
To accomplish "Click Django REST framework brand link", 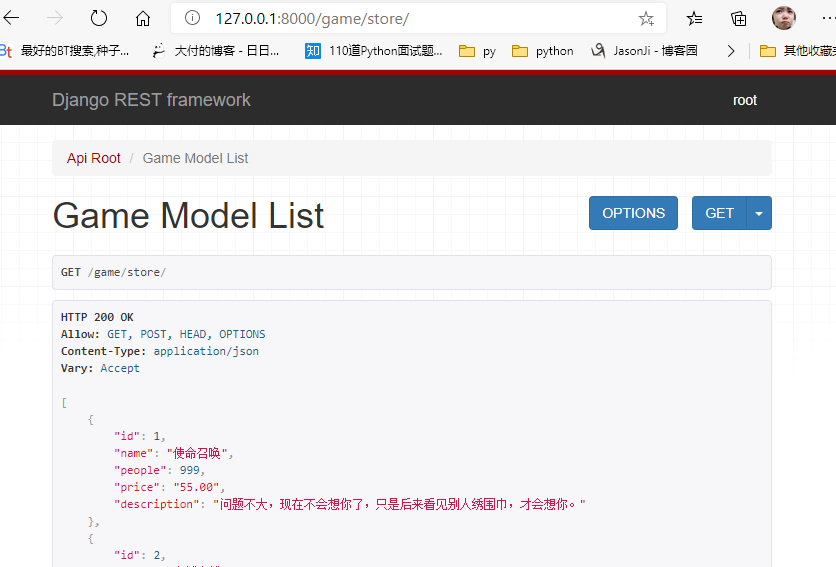I will click(x=151, y=100).
